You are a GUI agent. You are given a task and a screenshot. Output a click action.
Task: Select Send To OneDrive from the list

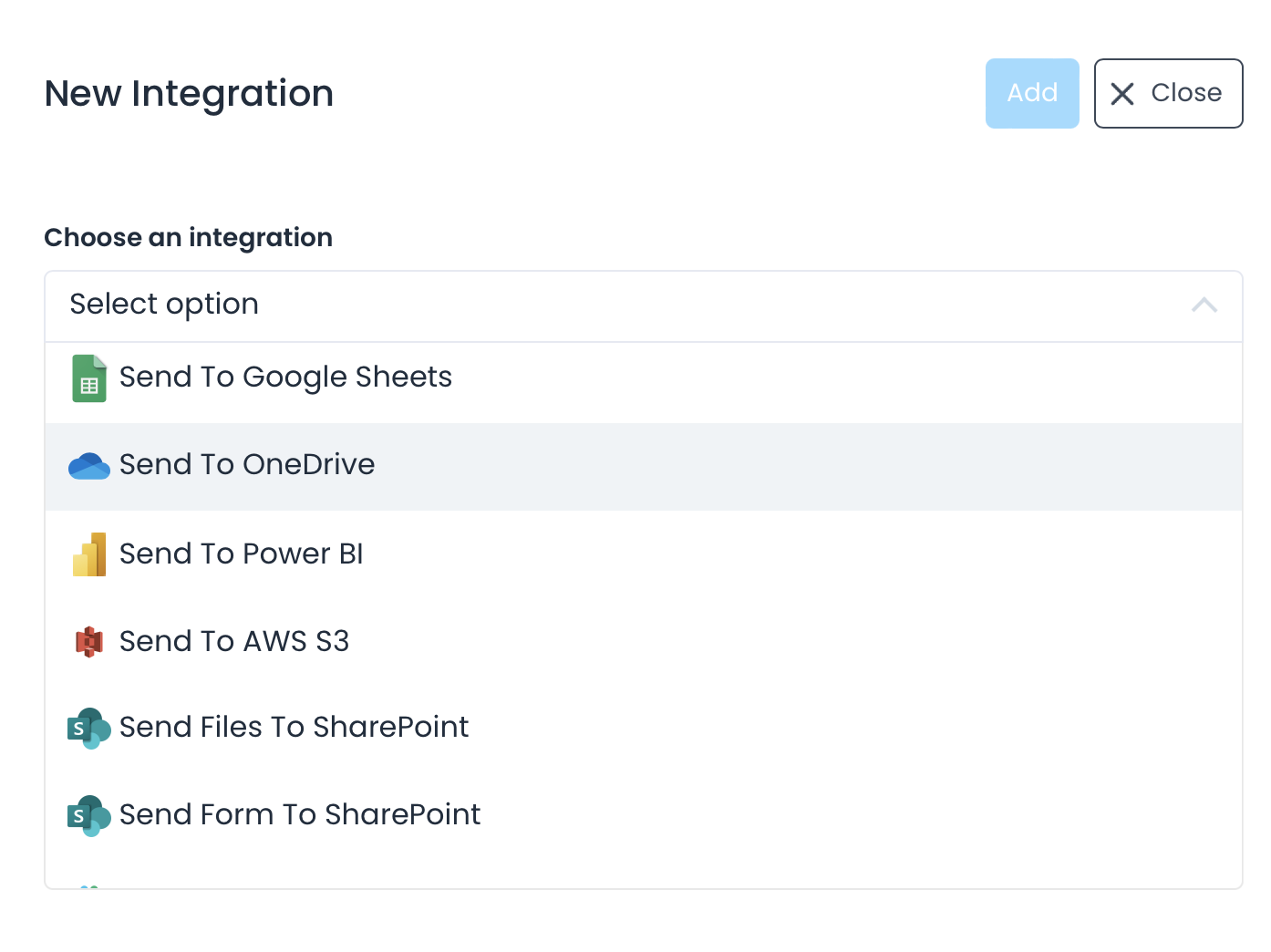[x=247, y=465]
